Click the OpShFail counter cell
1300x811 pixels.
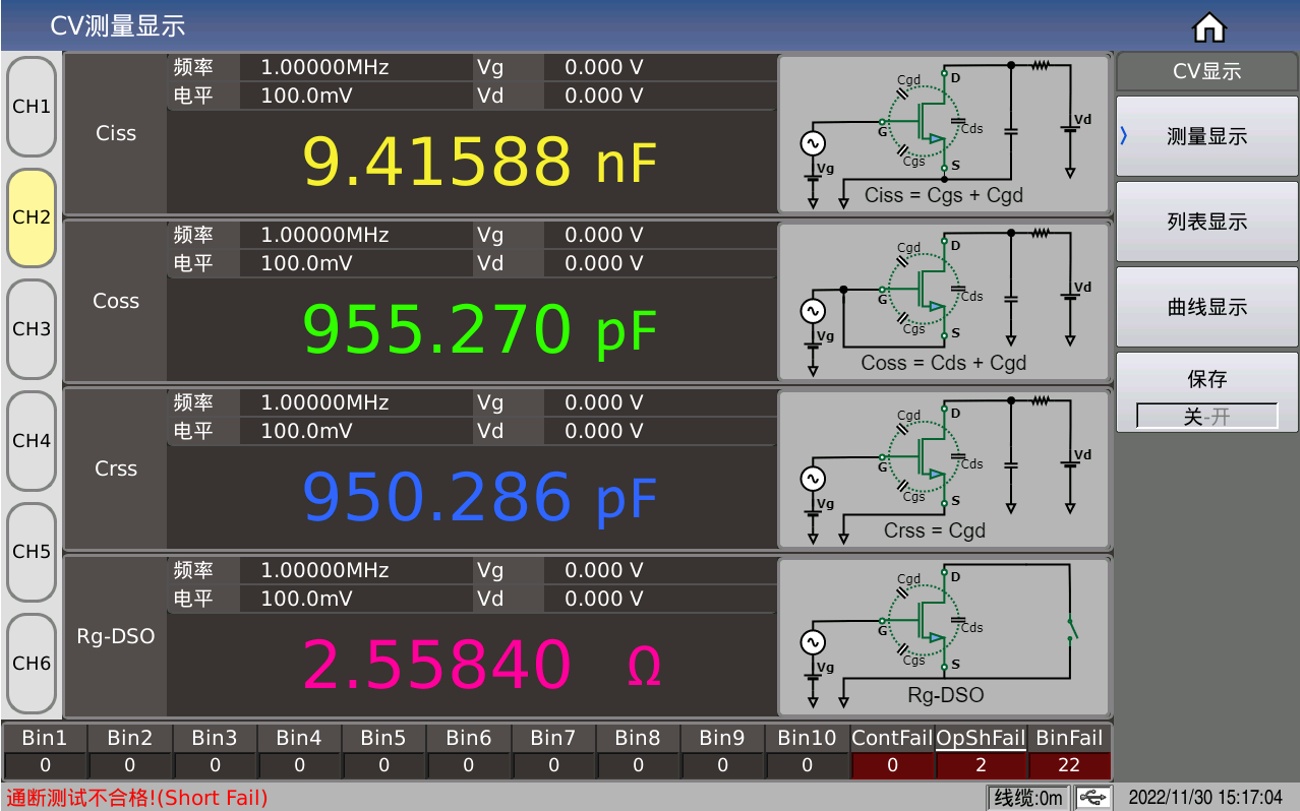click(x=980, y=765)
